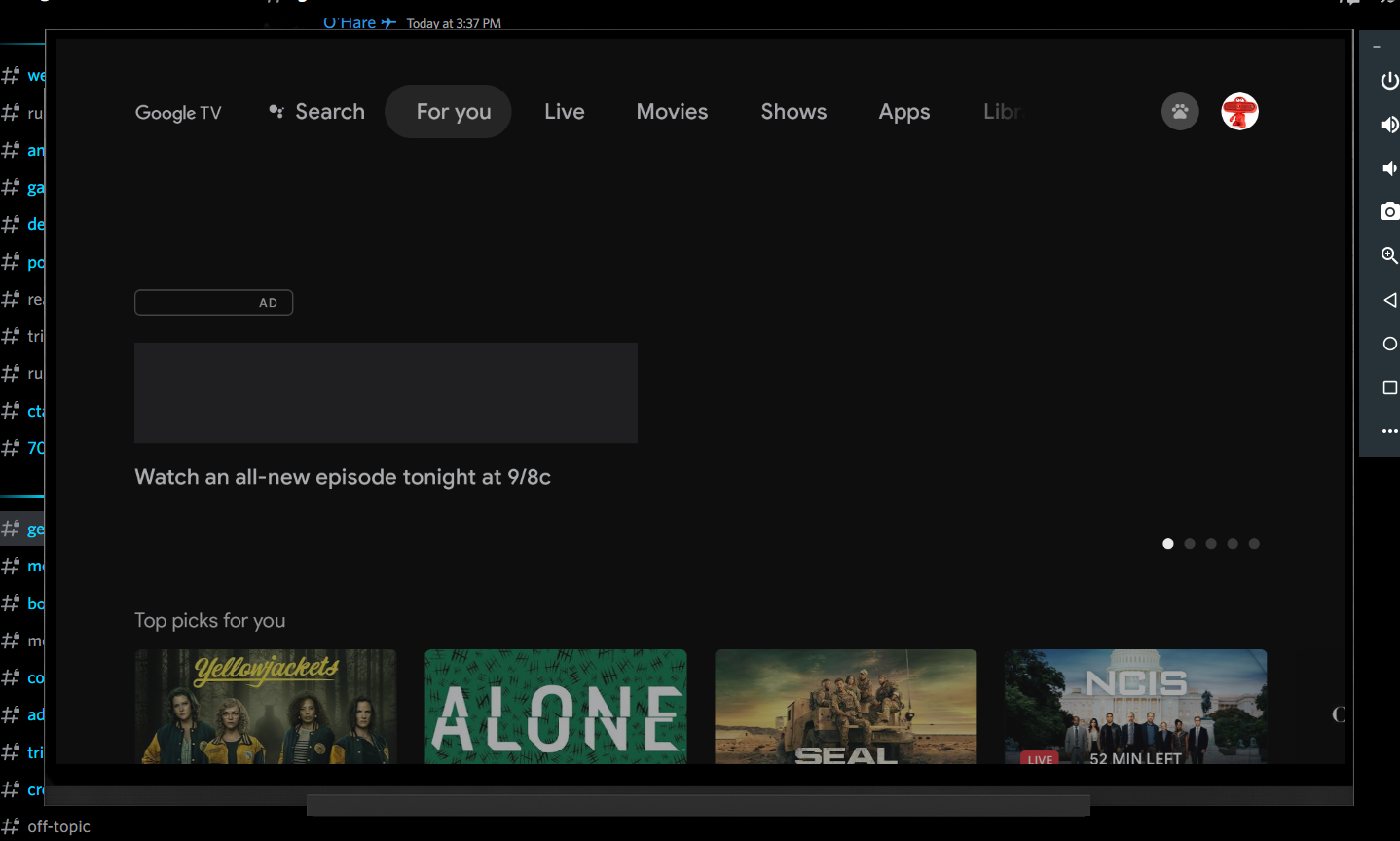Select the NCIS live thumbnail
1400x841 pixels.
coord(1135,706)
